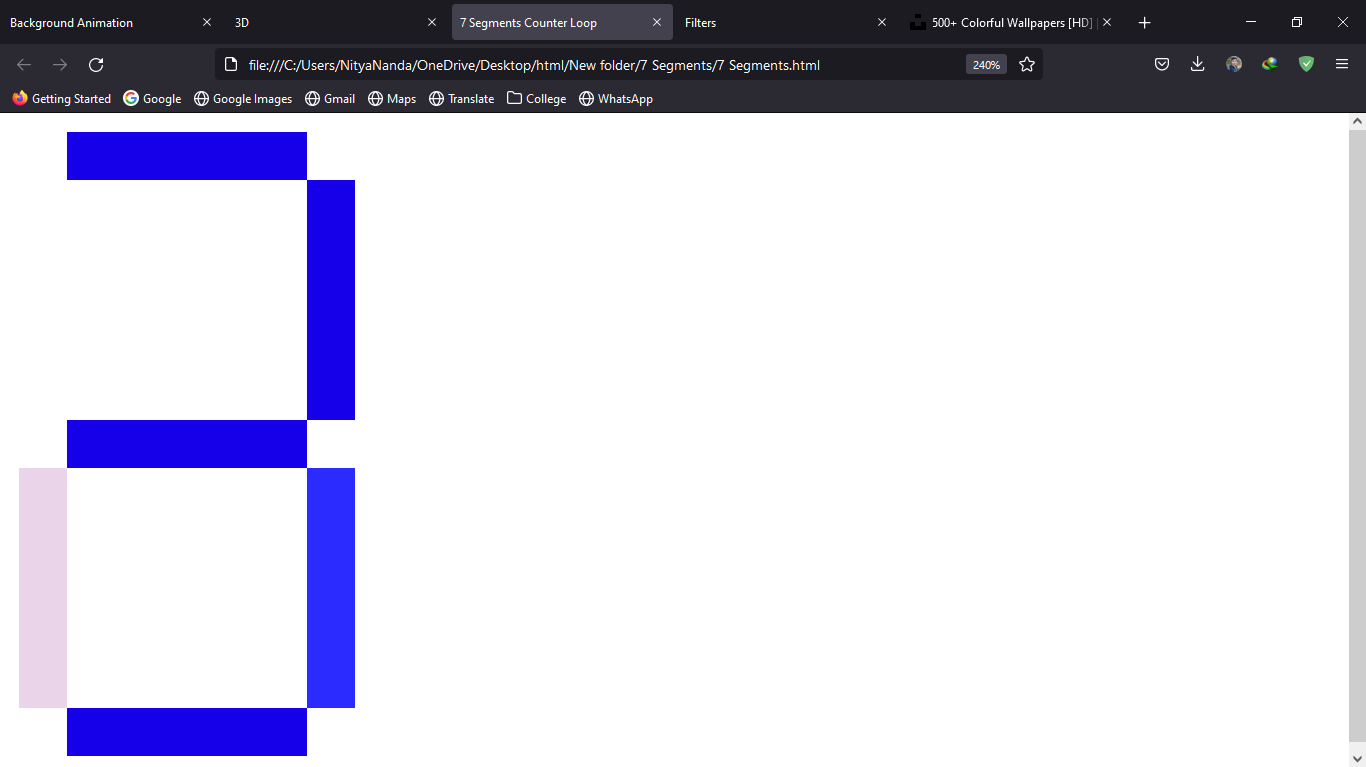Screen dimensions: 1366x767
Task: Click the 240% zoom indicator
Action: pos(985,64)
